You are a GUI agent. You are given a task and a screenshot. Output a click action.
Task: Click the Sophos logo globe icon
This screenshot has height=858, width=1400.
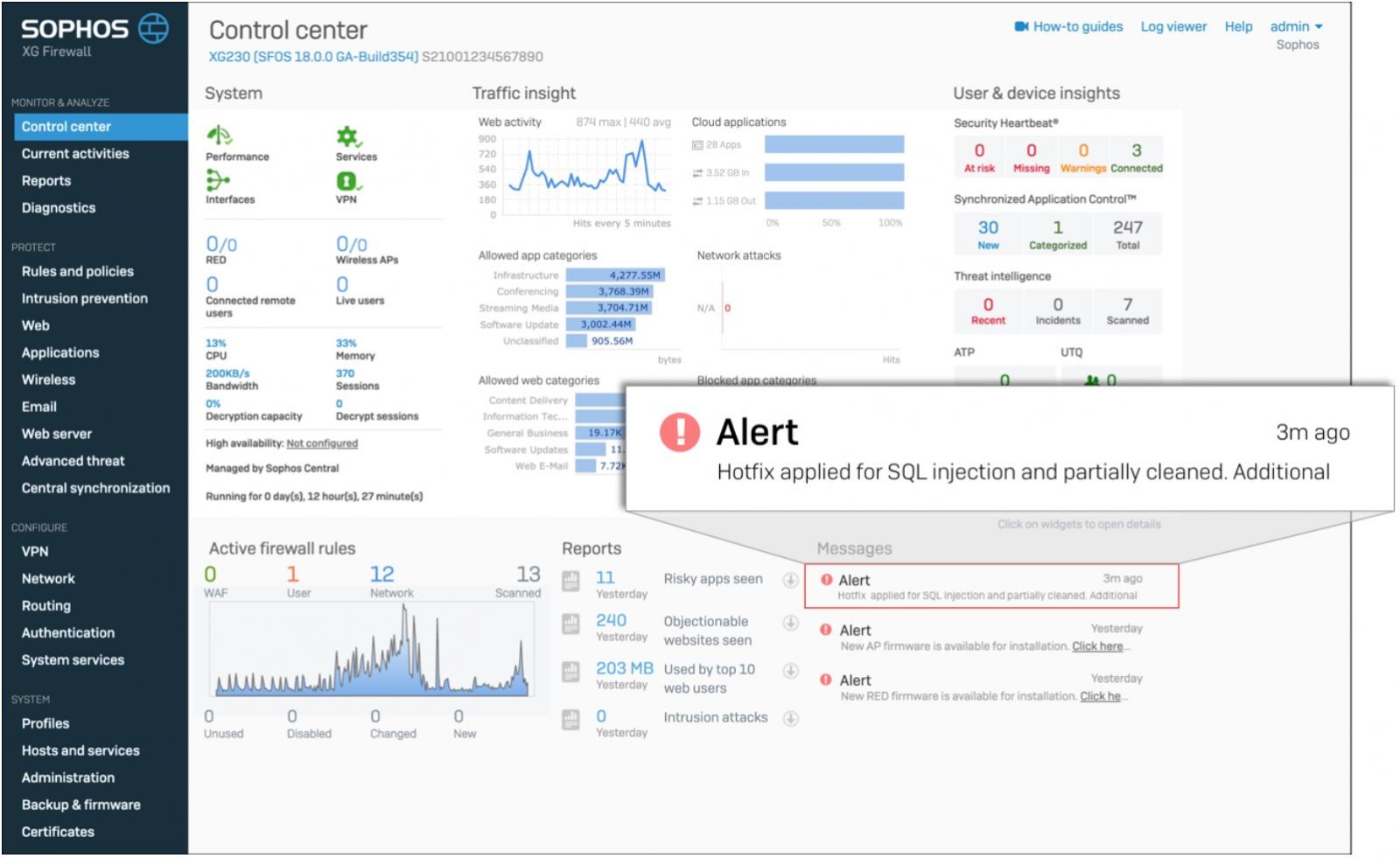coord(153,28)
